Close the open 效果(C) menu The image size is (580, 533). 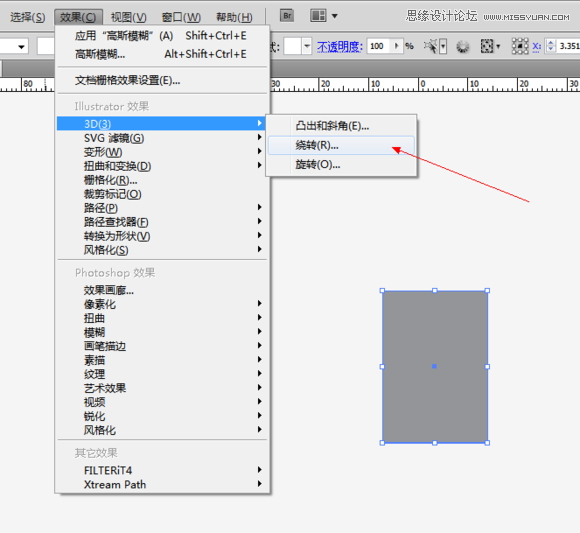[78, 17]
